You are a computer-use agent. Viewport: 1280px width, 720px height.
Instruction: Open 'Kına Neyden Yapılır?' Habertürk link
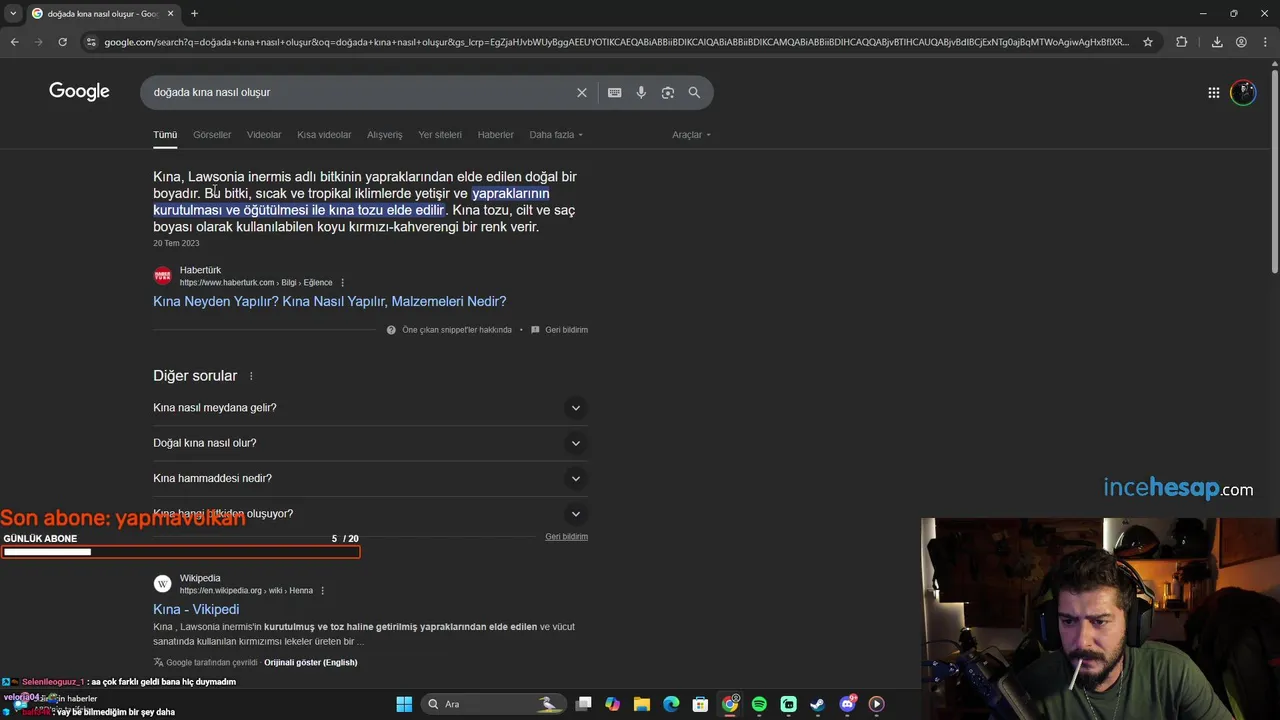pyautogui.click(x=329, y=301)
